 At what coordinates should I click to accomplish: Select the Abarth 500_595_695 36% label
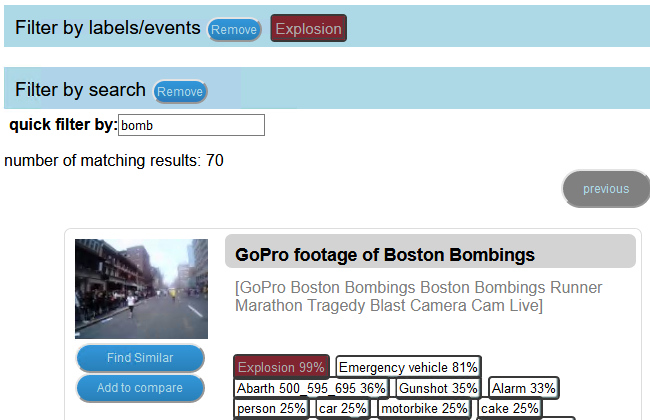(x=311, y=388)
